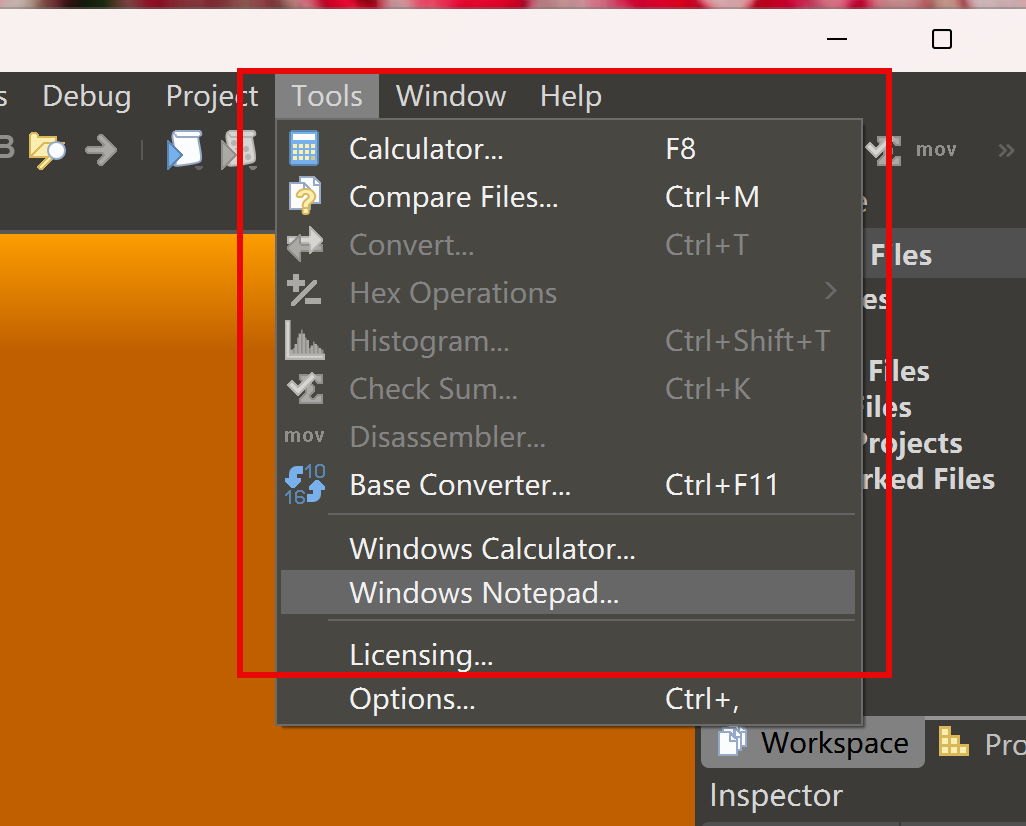Click the Base Converter icon
Viewport: 1026px width, 826px height.
(x=305, y=485)
